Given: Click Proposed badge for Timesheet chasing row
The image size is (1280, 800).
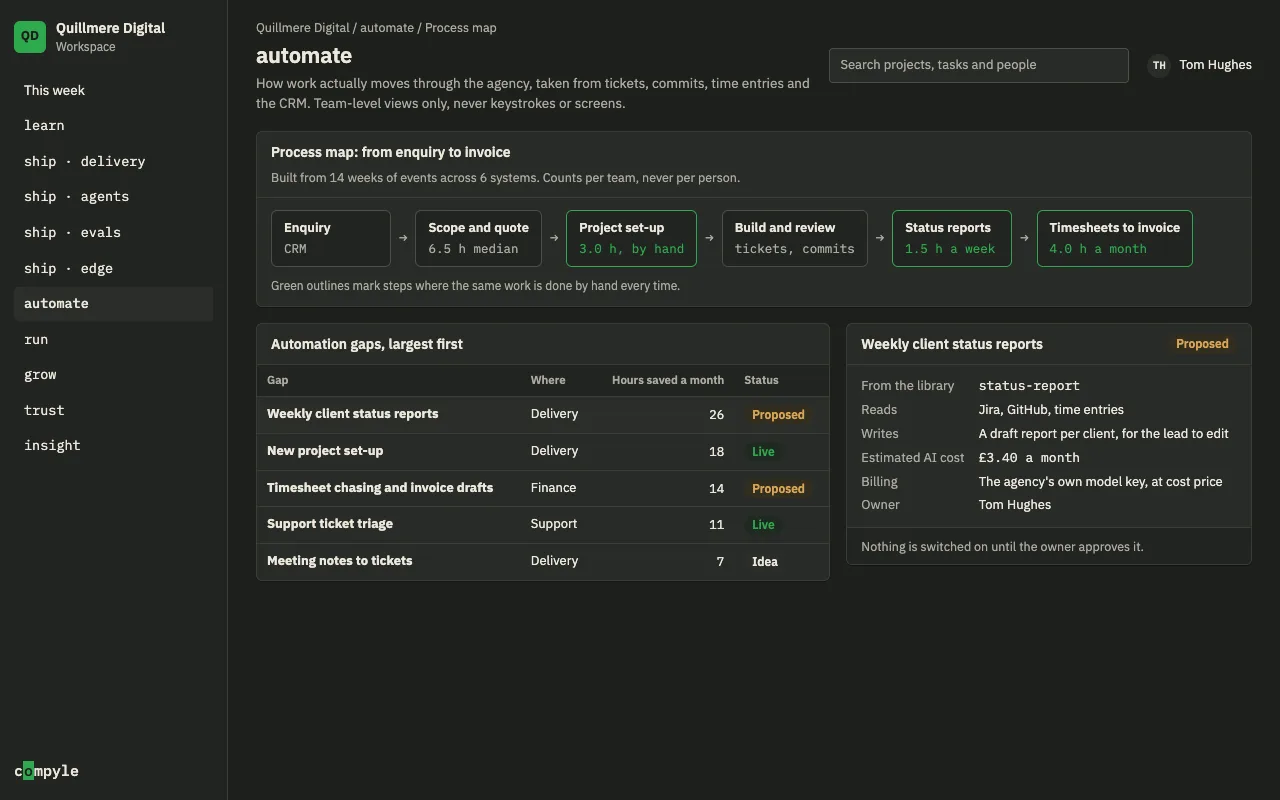Looking at the screenshot, I should [x=778, y=488].
